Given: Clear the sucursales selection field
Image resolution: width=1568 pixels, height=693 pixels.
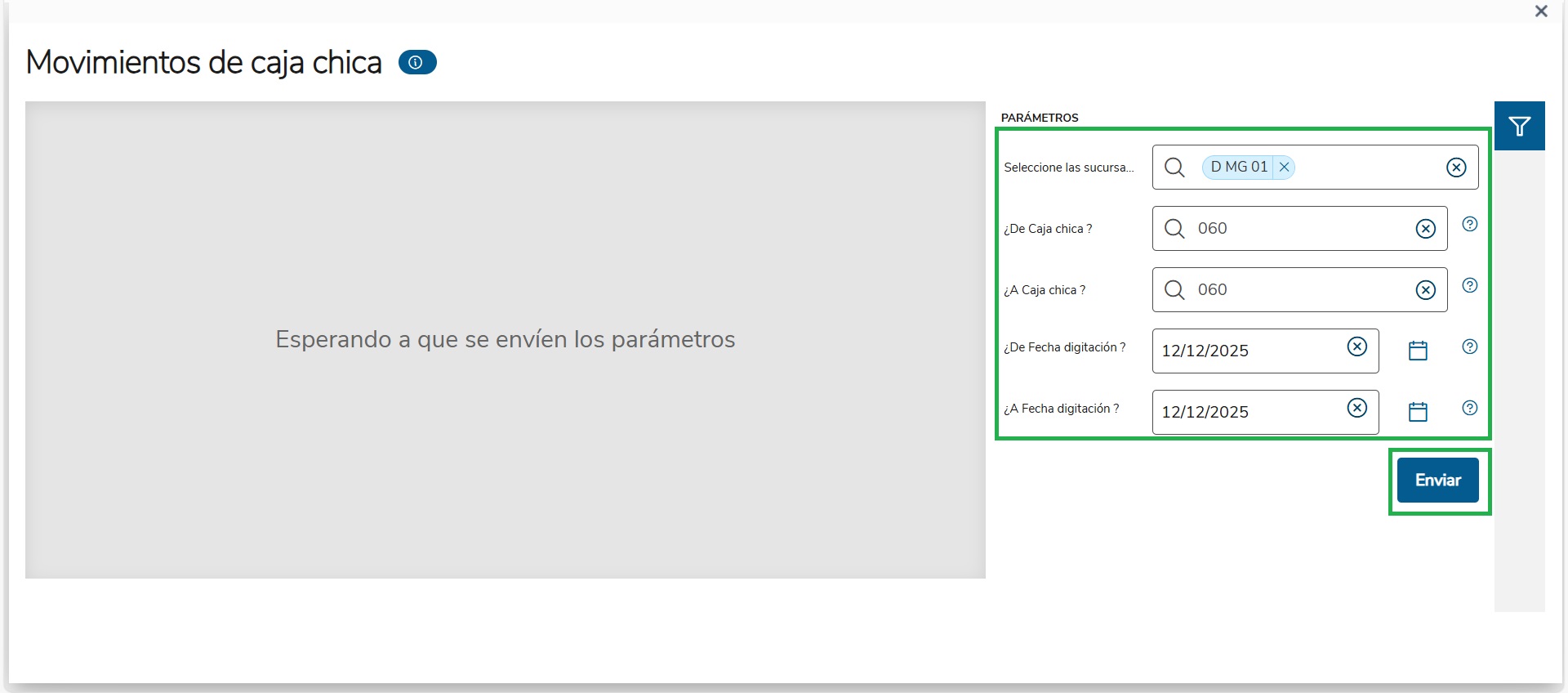Looking at the screenshot, I should pos(1456,168).
